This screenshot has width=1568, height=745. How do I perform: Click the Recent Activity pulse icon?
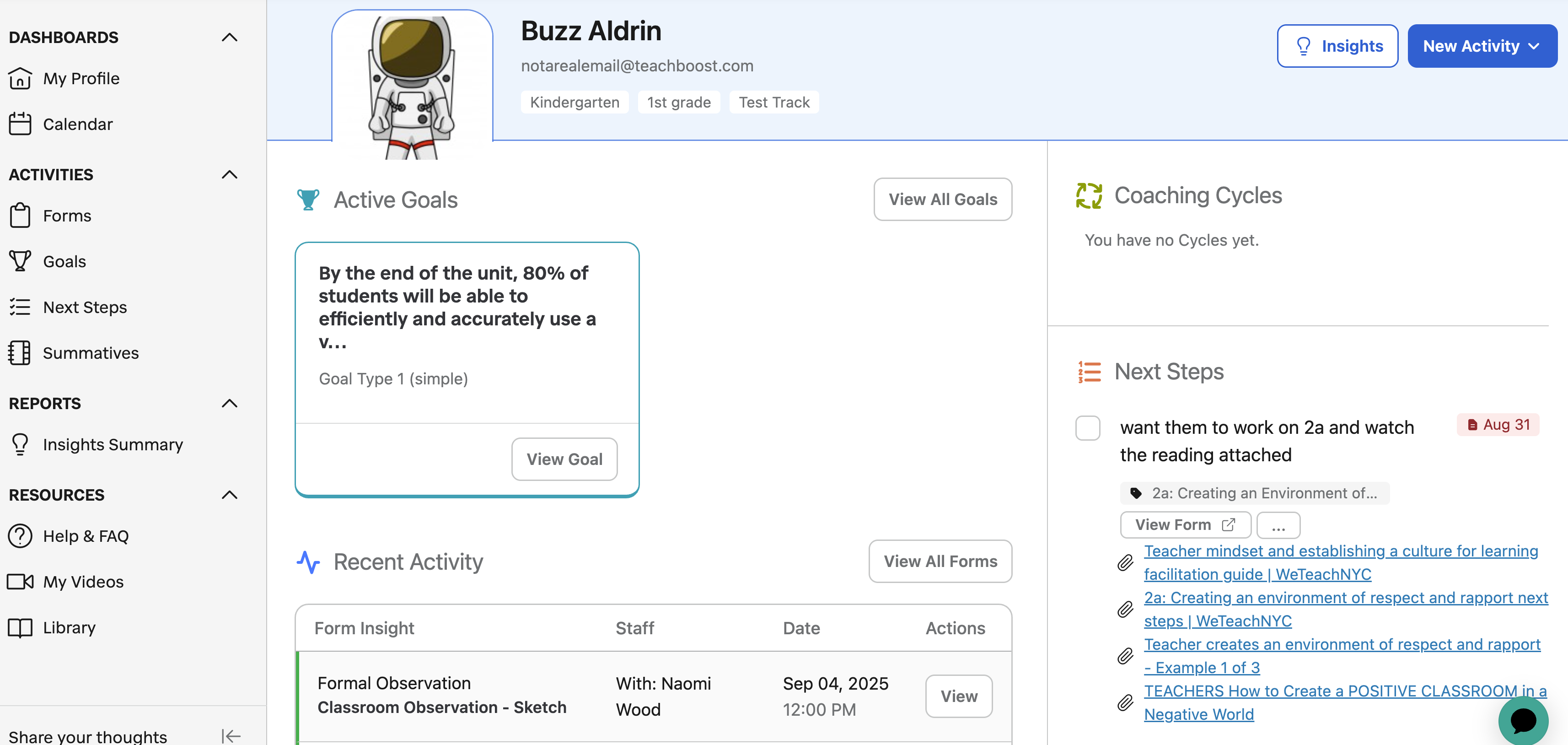pos(309,561)
